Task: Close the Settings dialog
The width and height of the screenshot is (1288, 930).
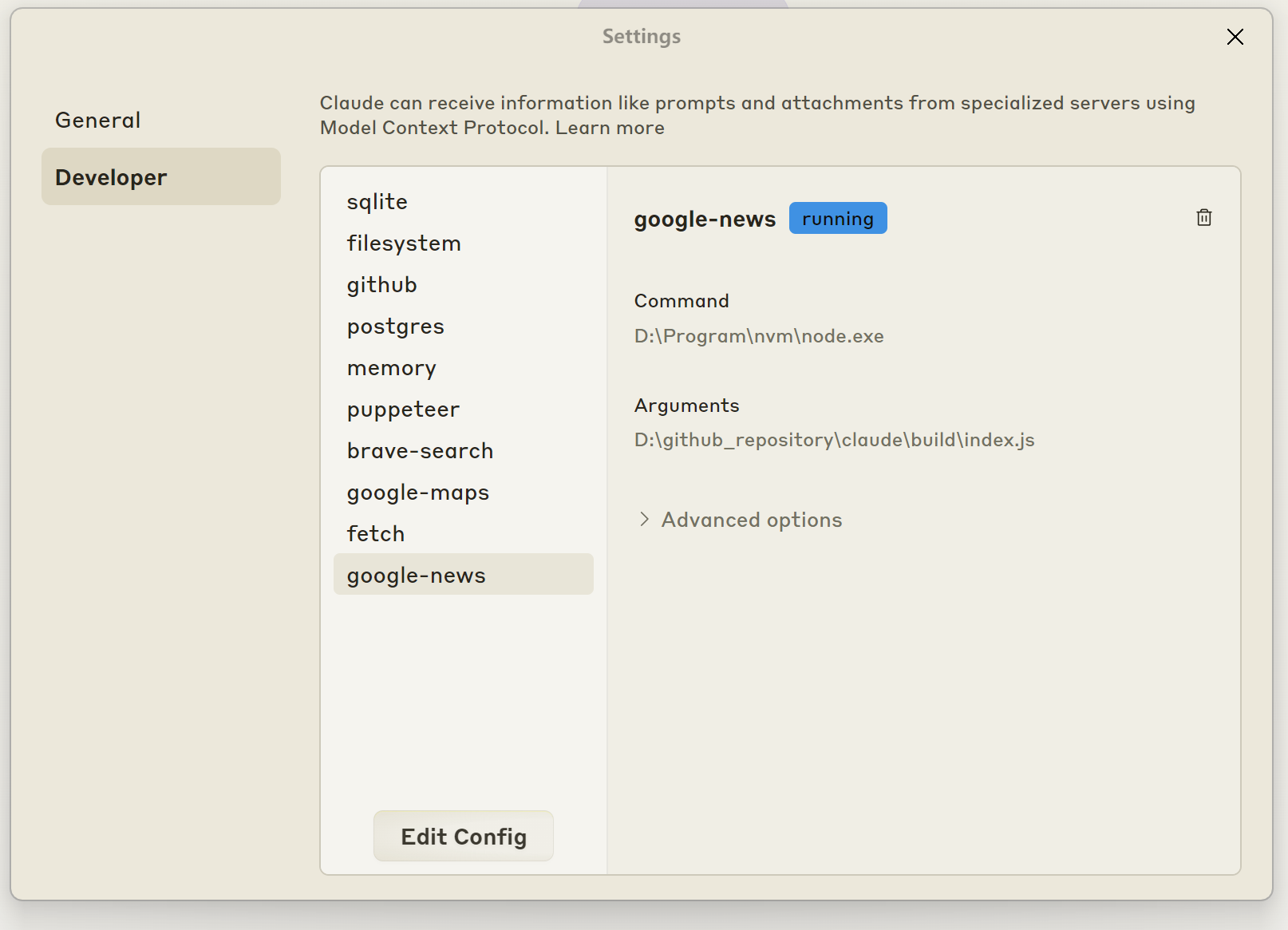Action: coord(1235,37)
